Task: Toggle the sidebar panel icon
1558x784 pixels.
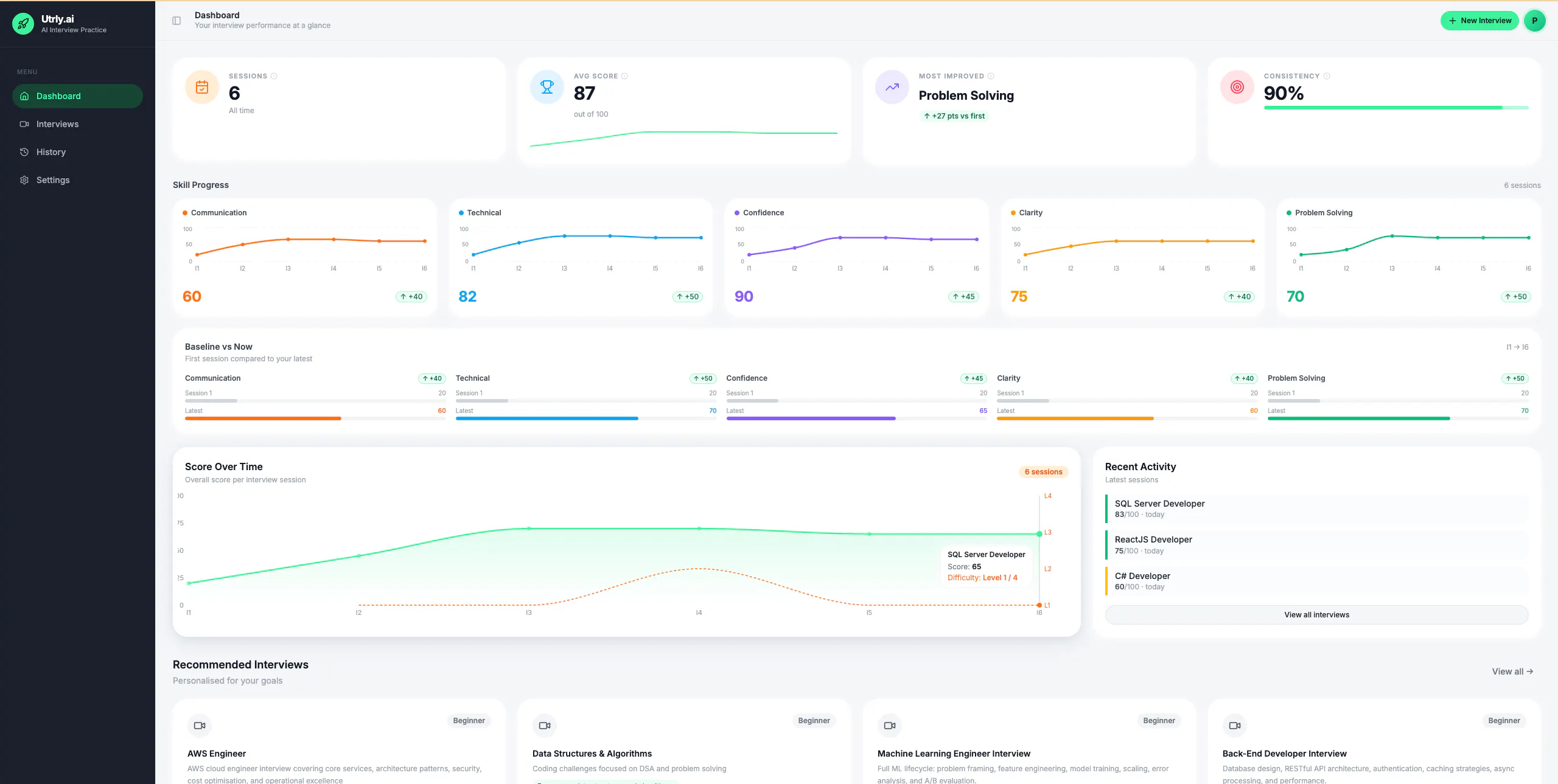Action: [176, 21]
